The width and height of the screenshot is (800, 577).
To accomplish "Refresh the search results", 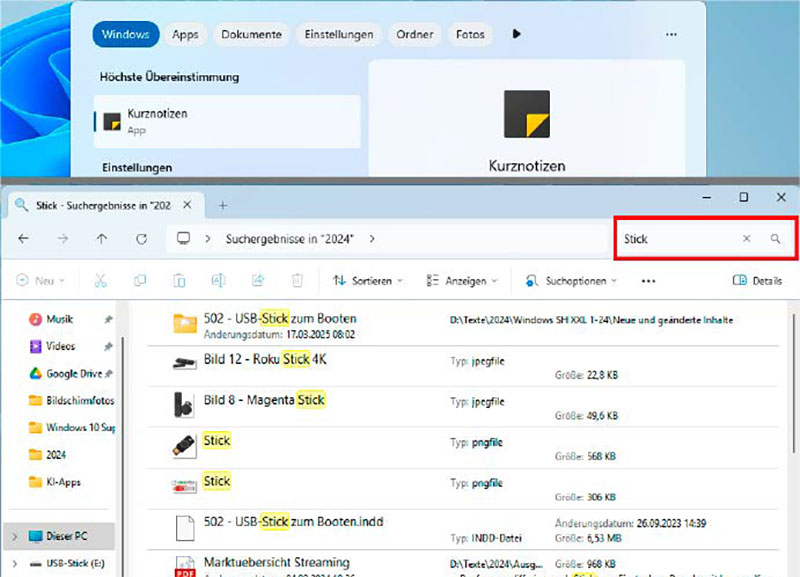I will click(x=140, y=239).
